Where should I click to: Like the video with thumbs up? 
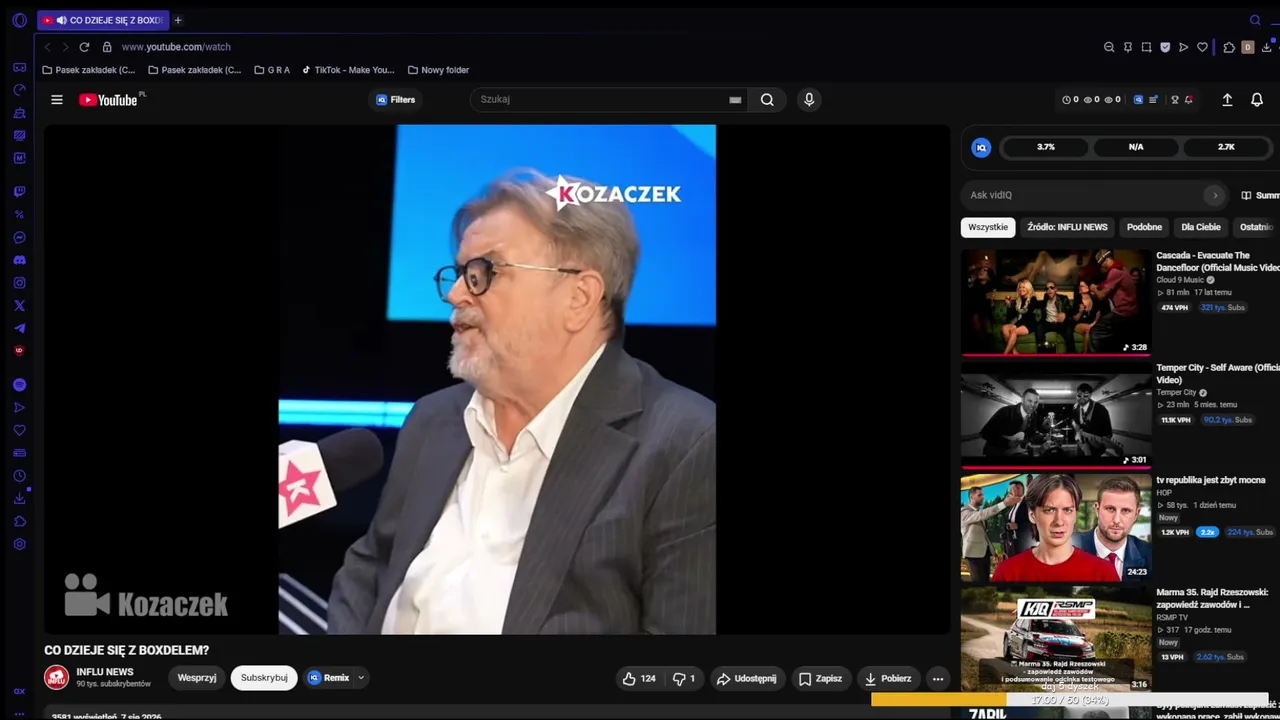tap(639, 678)
